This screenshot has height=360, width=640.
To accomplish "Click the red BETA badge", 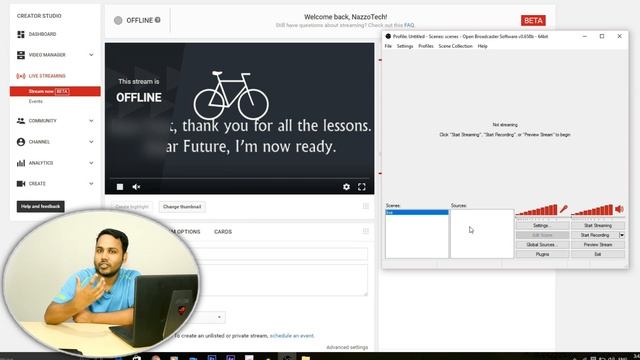I will [533, 20].
